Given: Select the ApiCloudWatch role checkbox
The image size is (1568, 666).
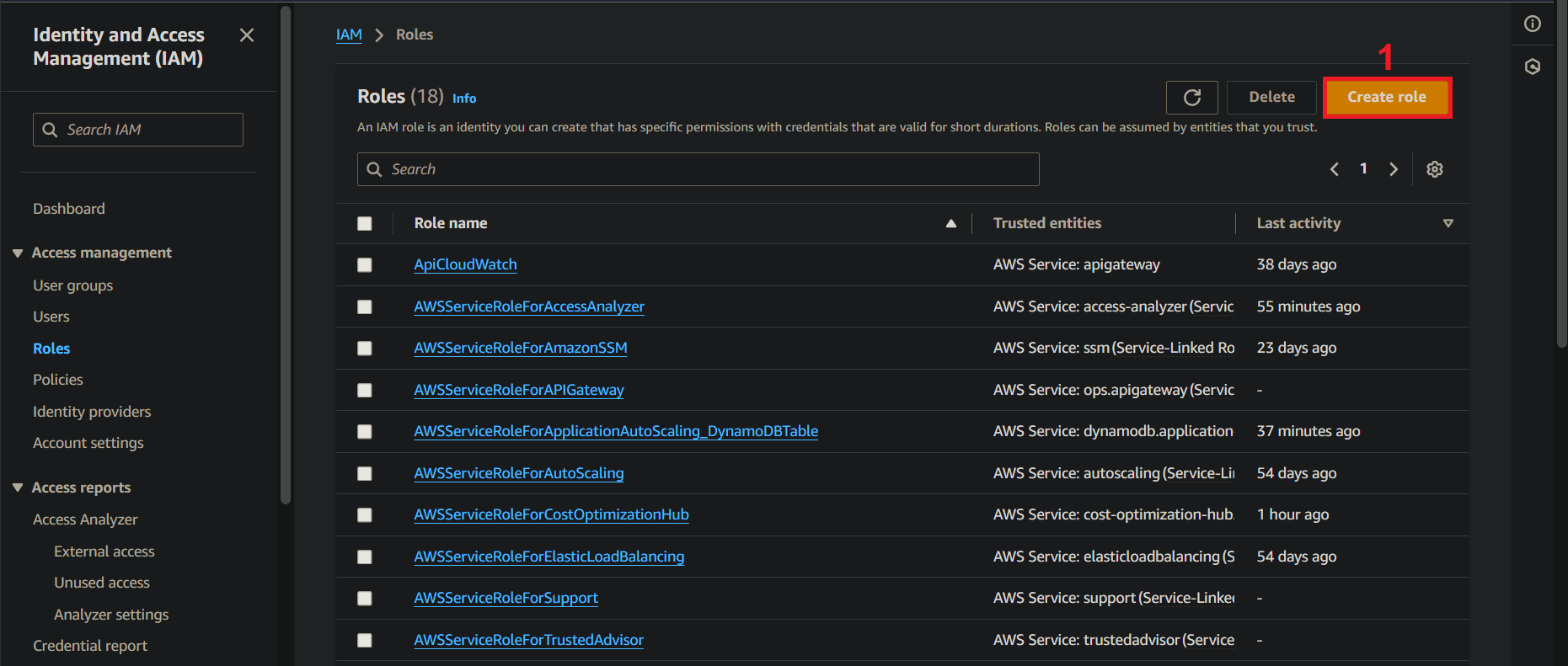Looking at the screenshot, I should pyautogui.click(x=364, y=265).
